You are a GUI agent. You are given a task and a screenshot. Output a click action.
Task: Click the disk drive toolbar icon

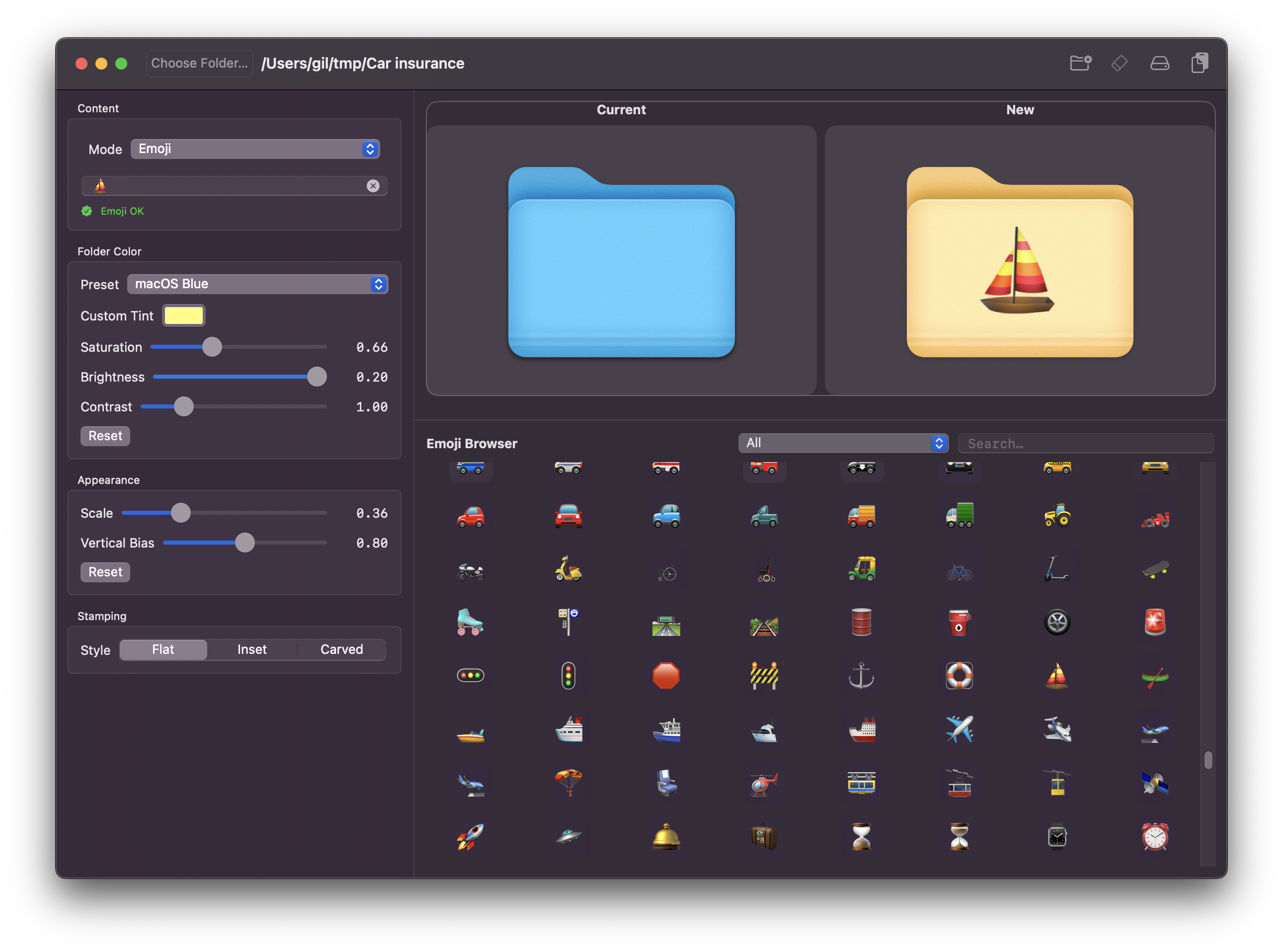(x=1160, y=64)
